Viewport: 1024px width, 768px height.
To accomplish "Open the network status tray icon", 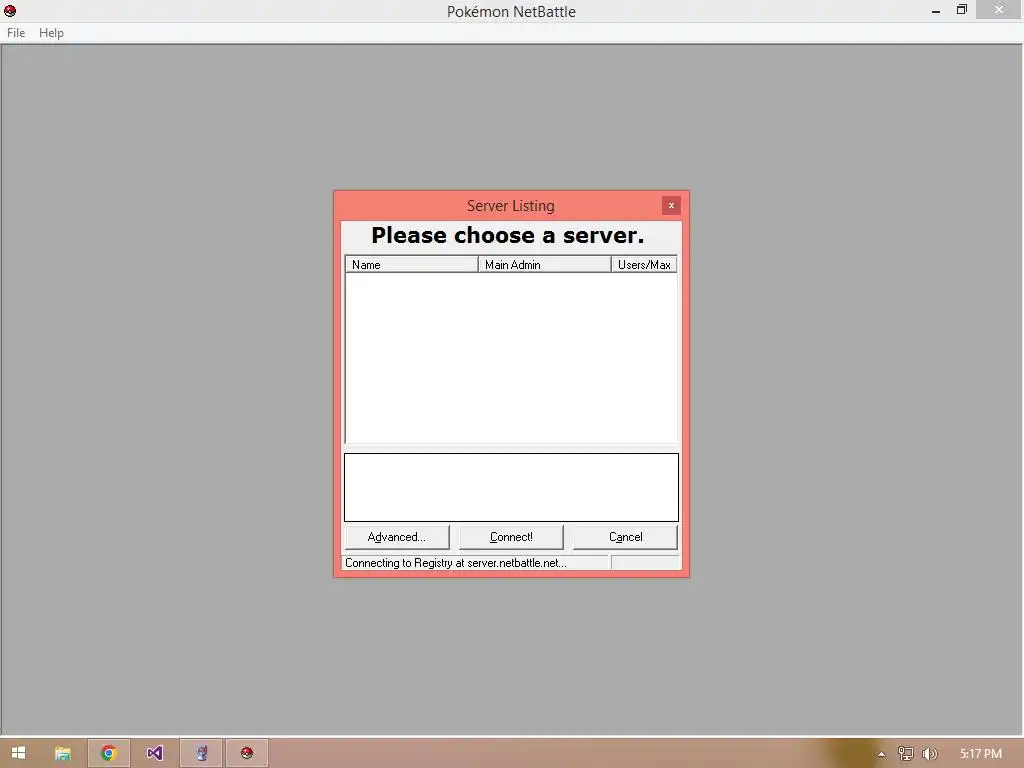I will pyautogui.click(x=905, y=754).
